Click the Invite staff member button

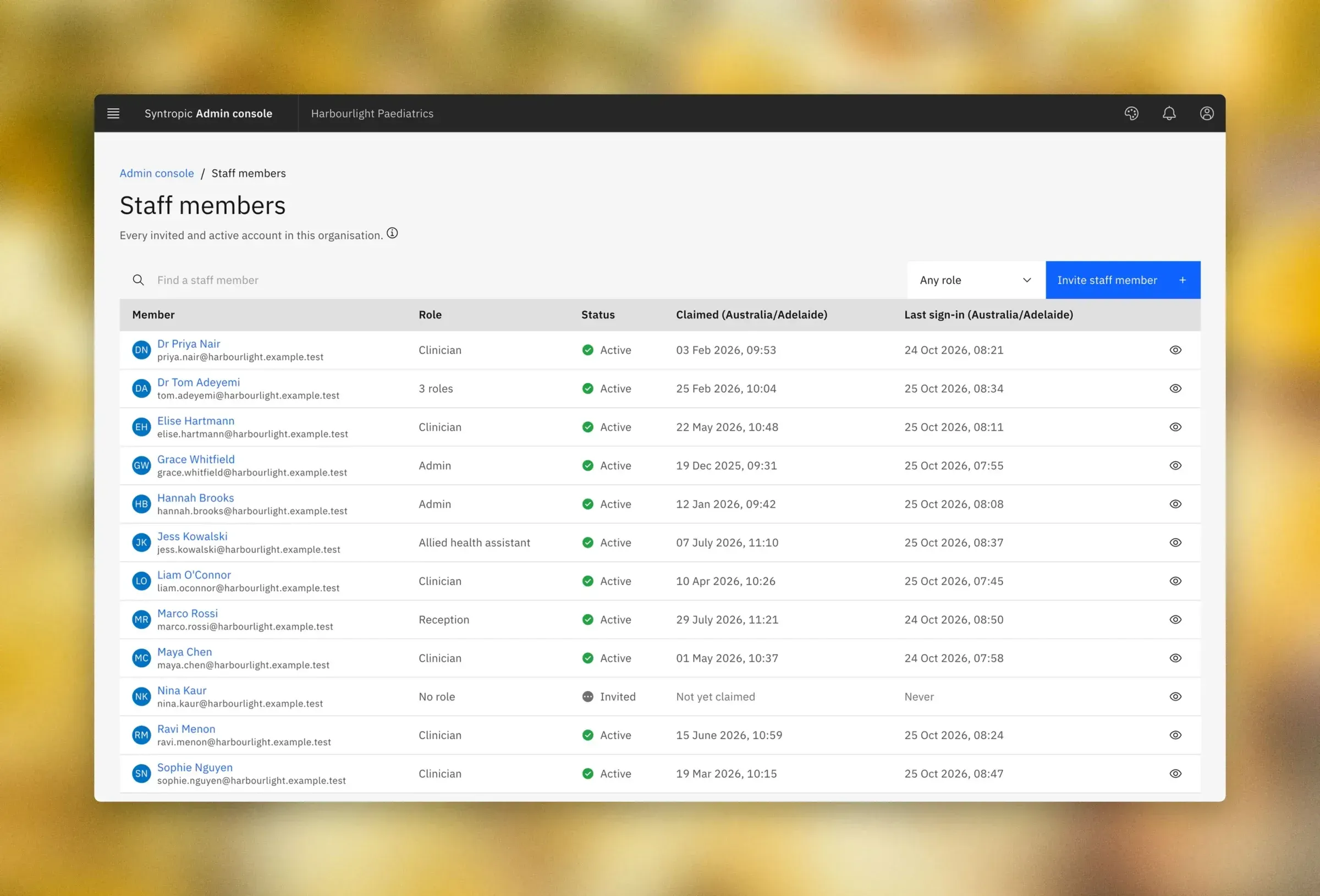1123,280
